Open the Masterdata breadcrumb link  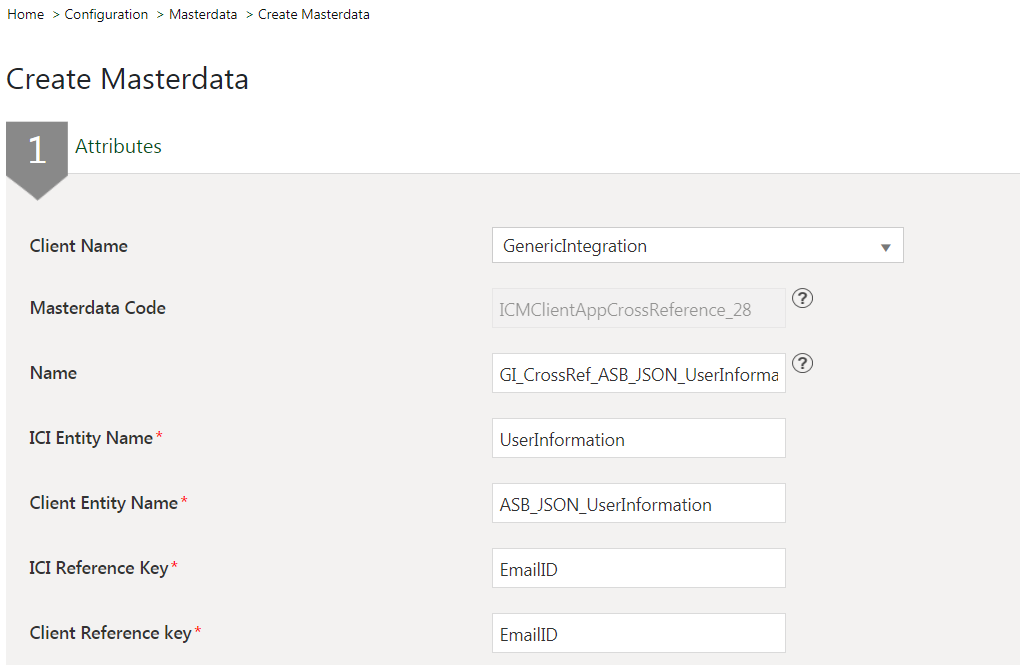pos(203,15)
